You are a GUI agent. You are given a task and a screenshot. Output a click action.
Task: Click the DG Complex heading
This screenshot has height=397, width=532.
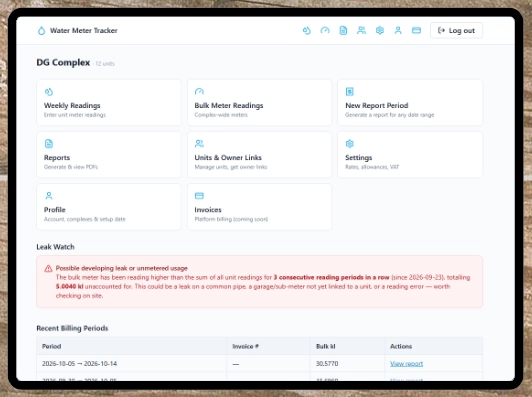click(x=63, y=62)
